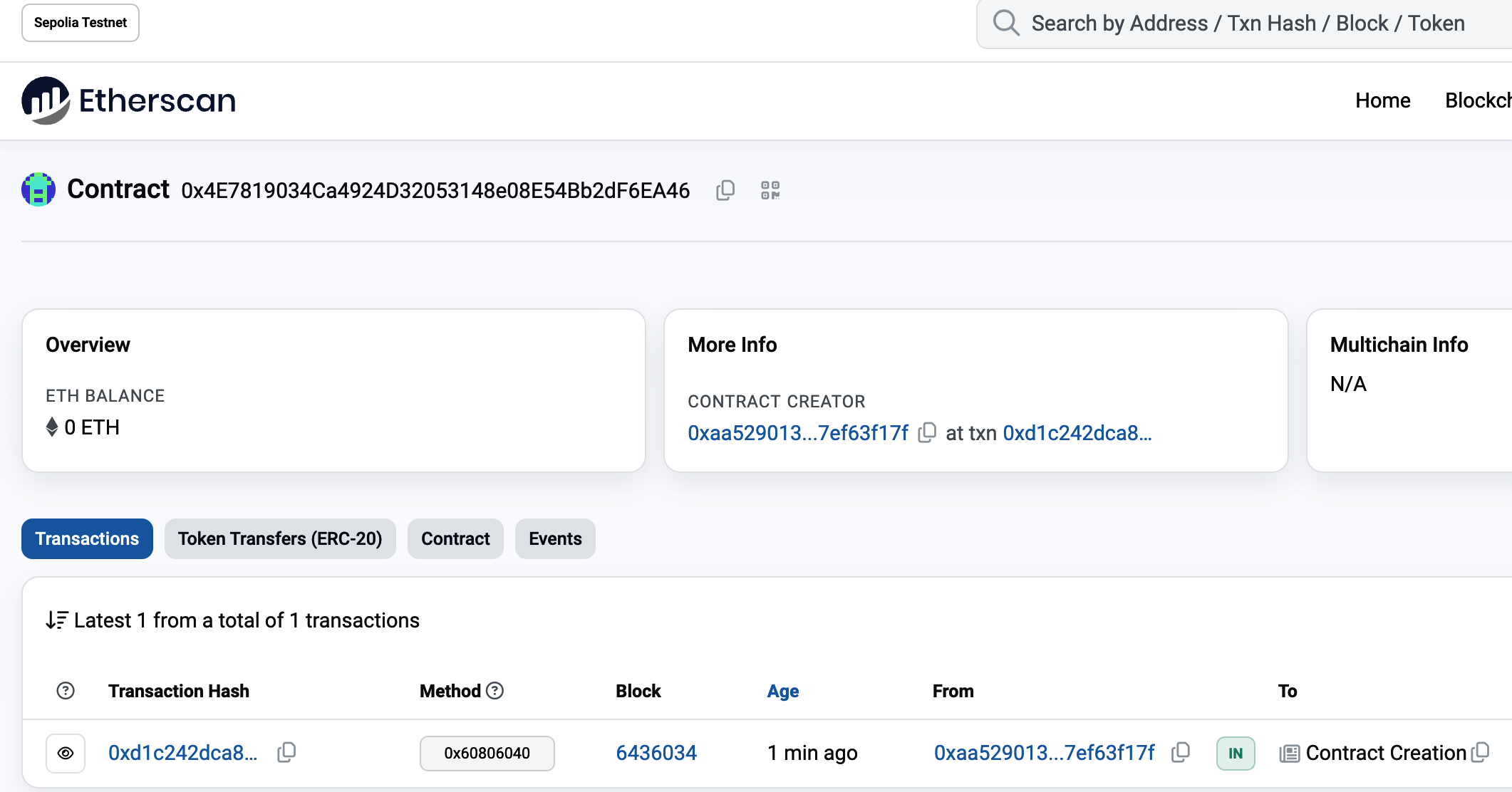This screenshot has width=1512, height=792.
Task: Click the Sepolia Testnet button
Action: (x=80, y=22)
